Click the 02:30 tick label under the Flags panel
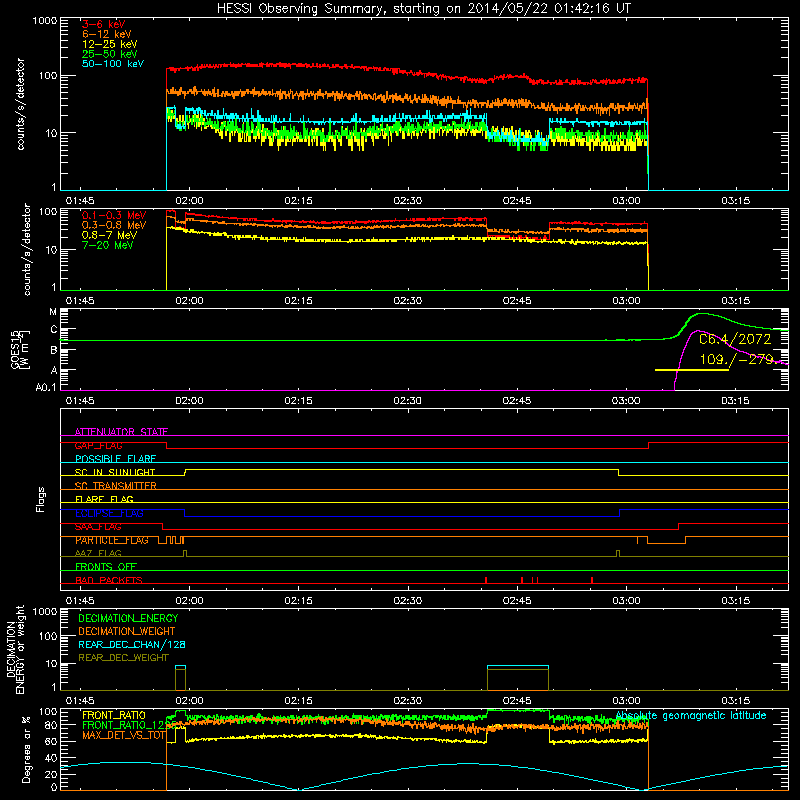The width and height of the screenshot is (800, 800). 408,601
